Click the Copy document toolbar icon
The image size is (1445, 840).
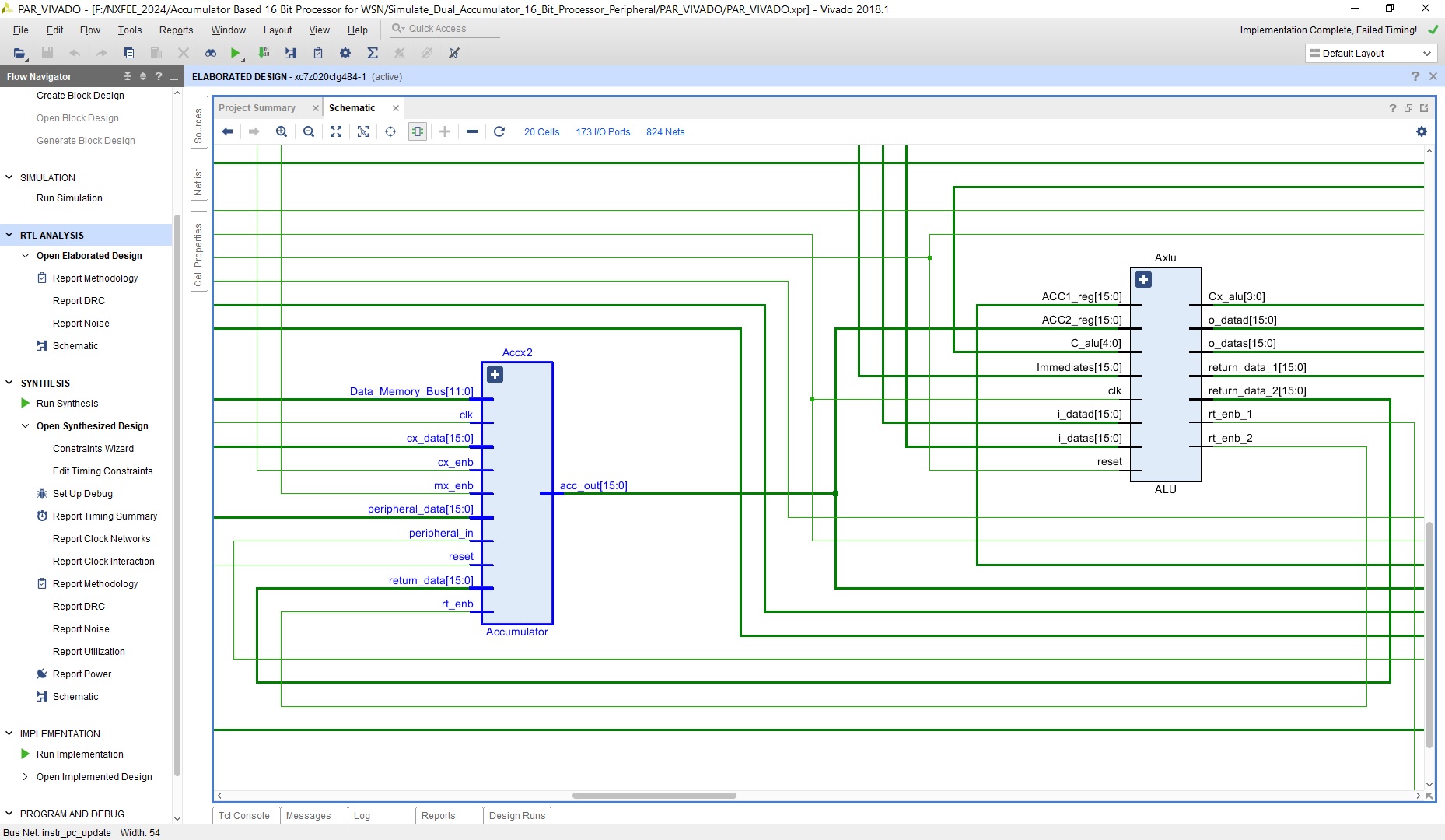pos(129,53)
